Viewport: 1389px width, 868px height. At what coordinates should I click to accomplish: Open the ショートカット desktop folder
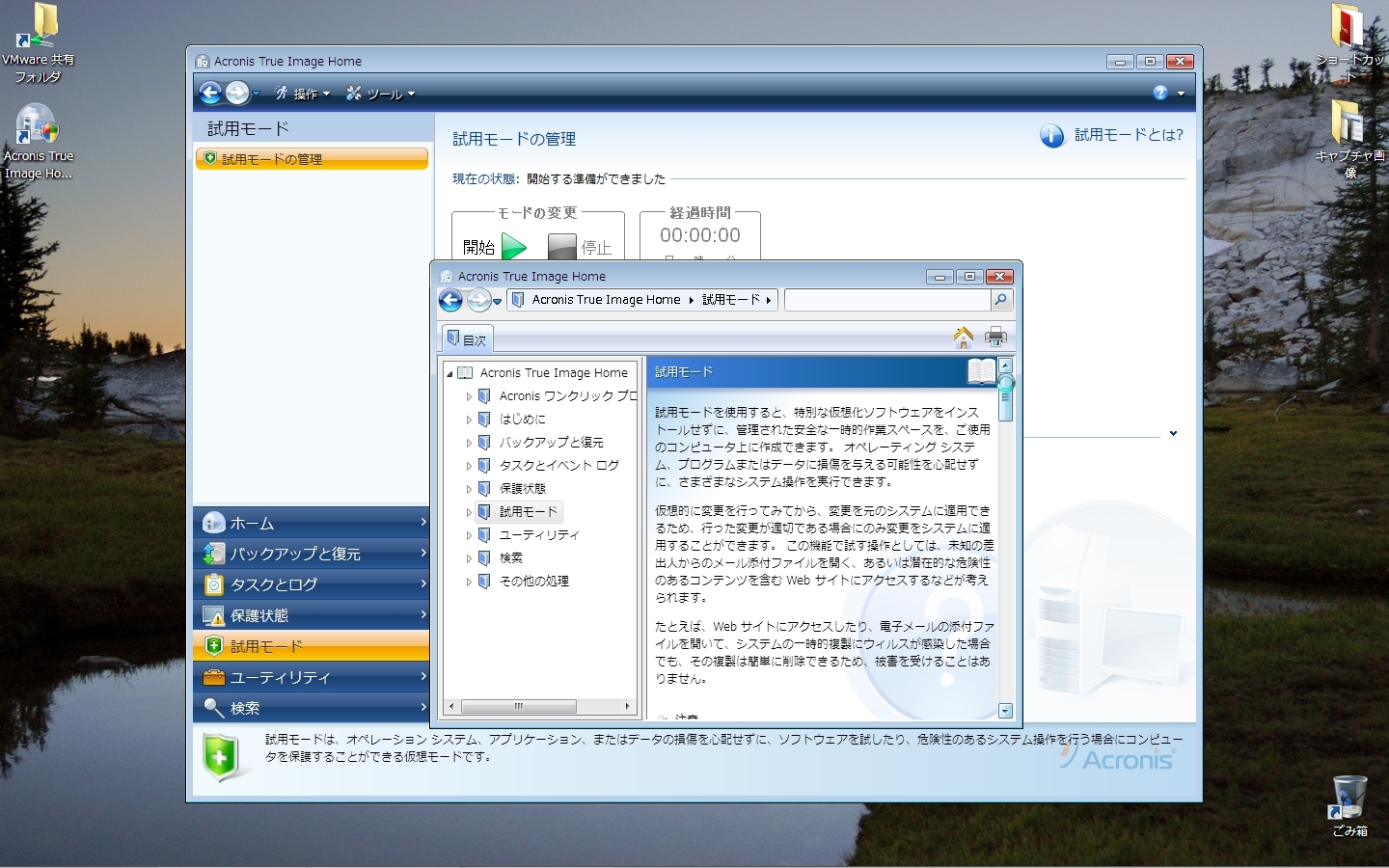click(x=1349, y=43)
